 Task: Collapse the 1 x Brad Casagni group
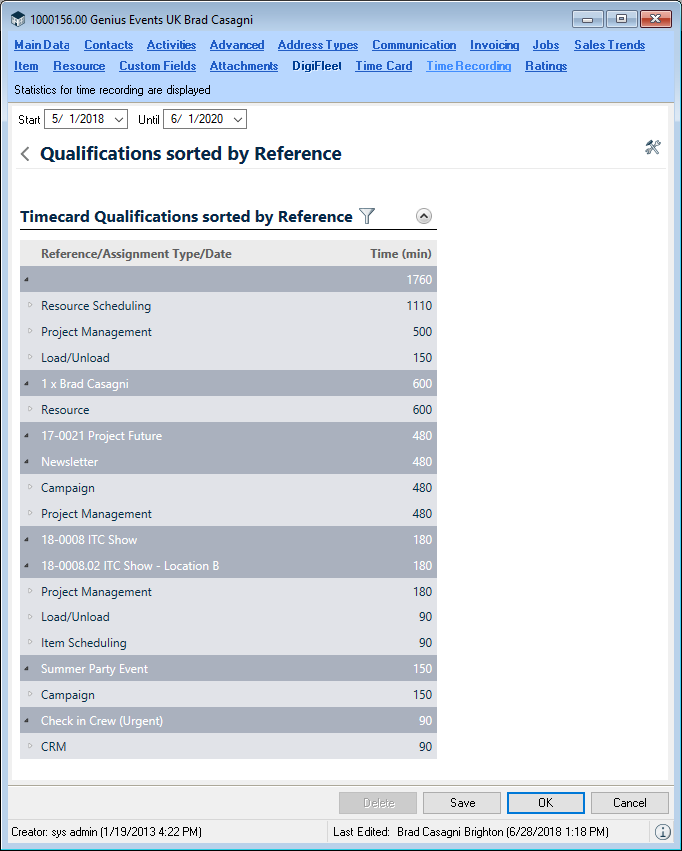tap(27, 384)
